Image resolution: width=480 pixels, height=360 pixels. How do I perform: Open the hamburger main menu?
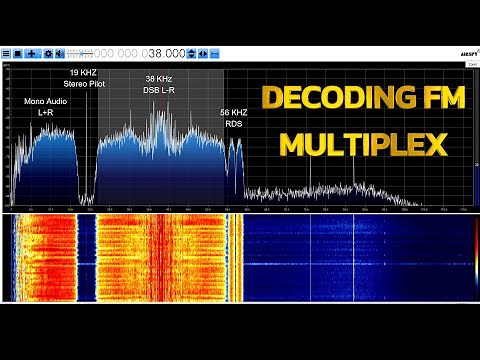click(6, 53)
